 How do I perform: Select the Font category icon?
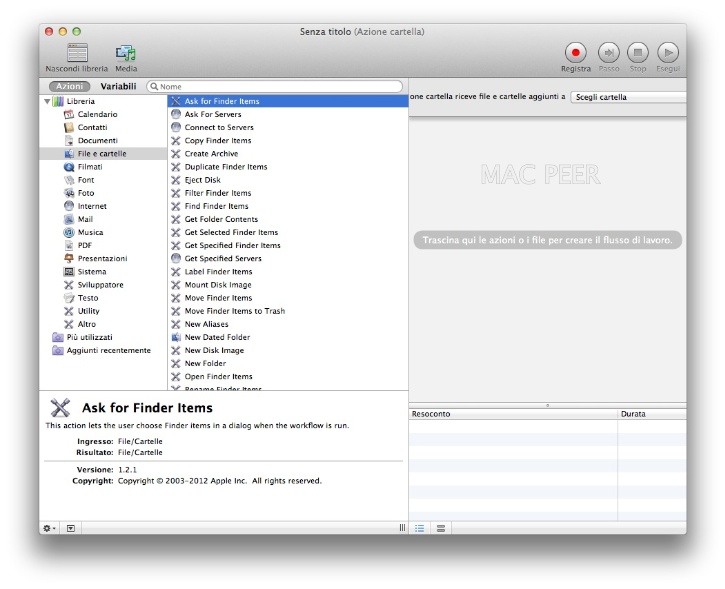tap(69, 180)
